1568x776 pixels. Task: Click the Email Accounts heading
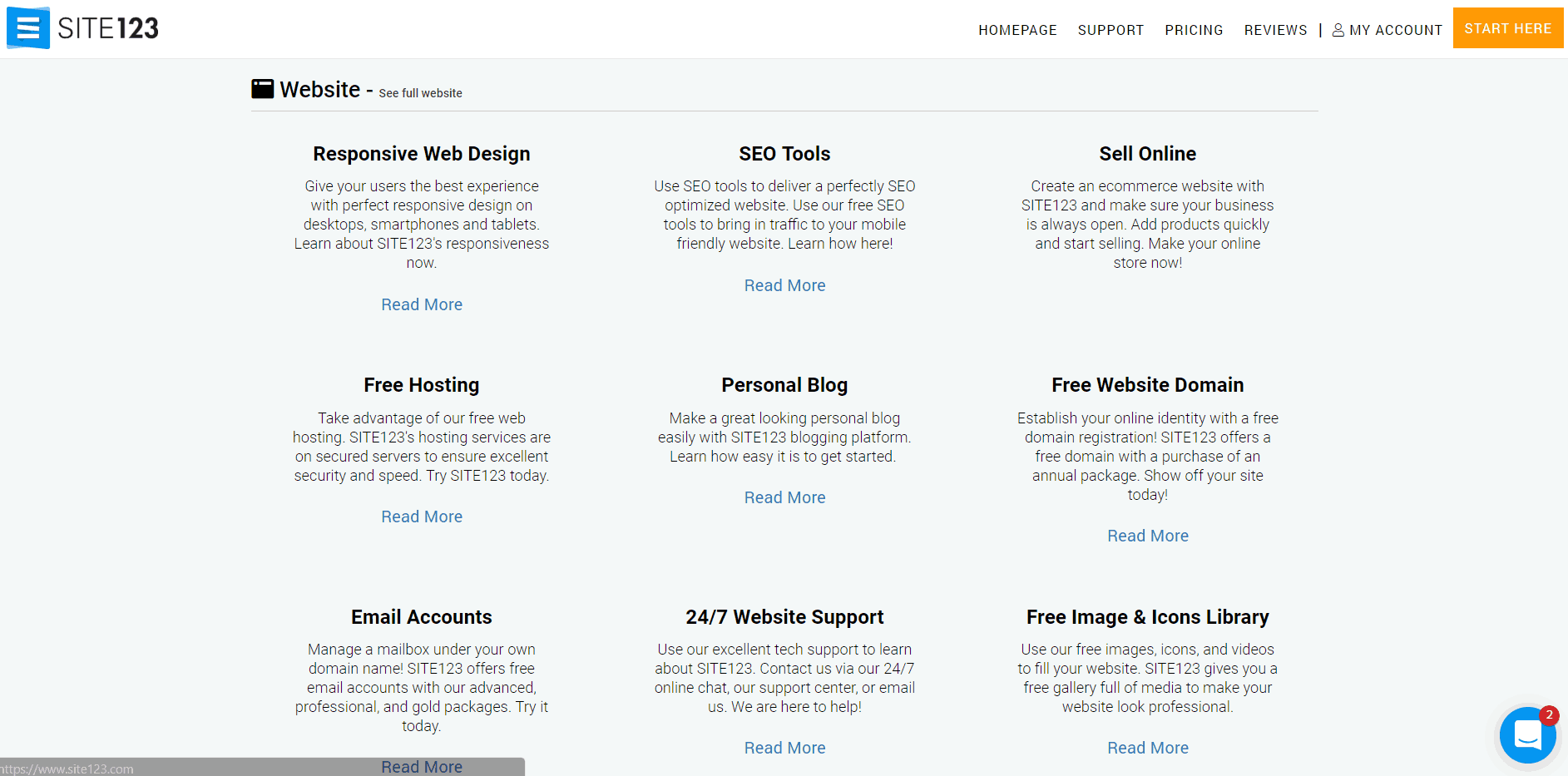[422, 617]
